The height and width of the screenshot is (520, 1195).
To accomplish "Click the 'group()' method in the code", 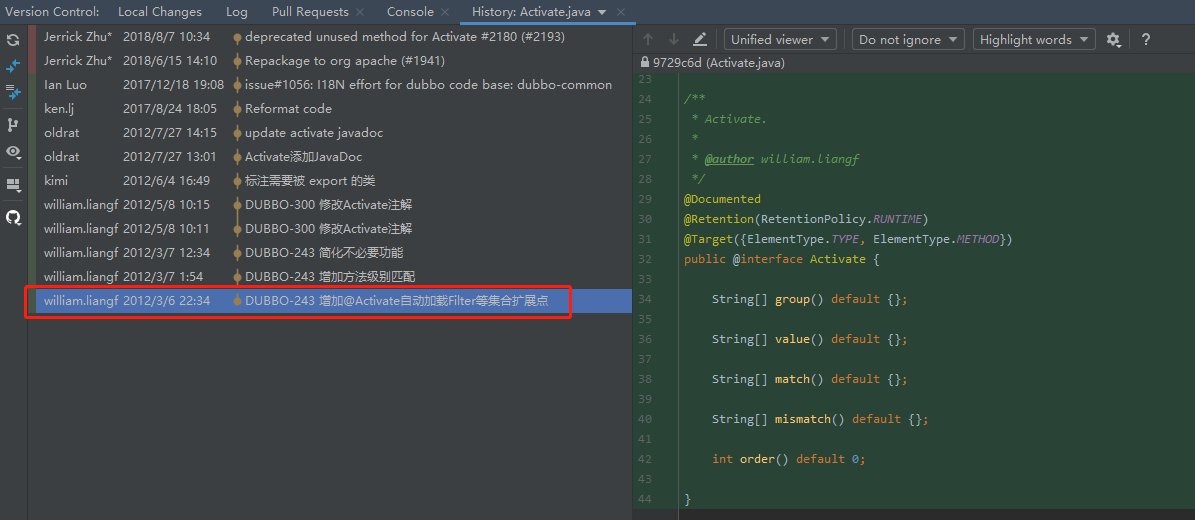I will (x=799, y=300).
